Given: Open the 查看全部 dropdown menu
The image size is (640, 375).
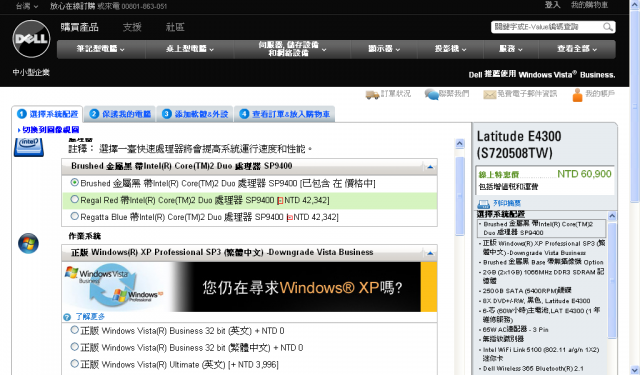Looking at the screenshot, I should click(x=577, y=49).
